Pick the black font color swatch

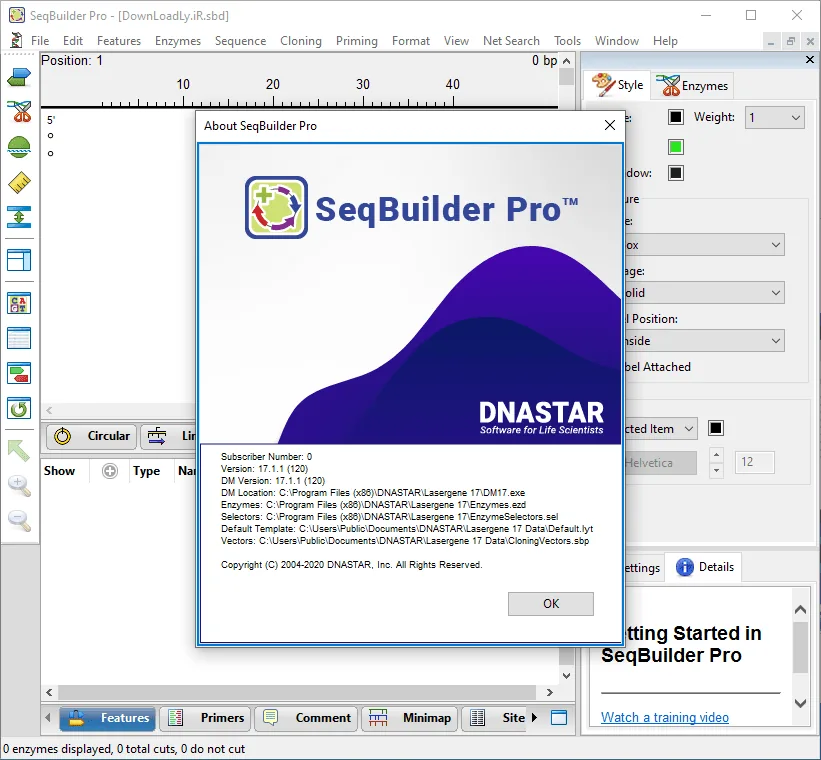tap(716, 428)
